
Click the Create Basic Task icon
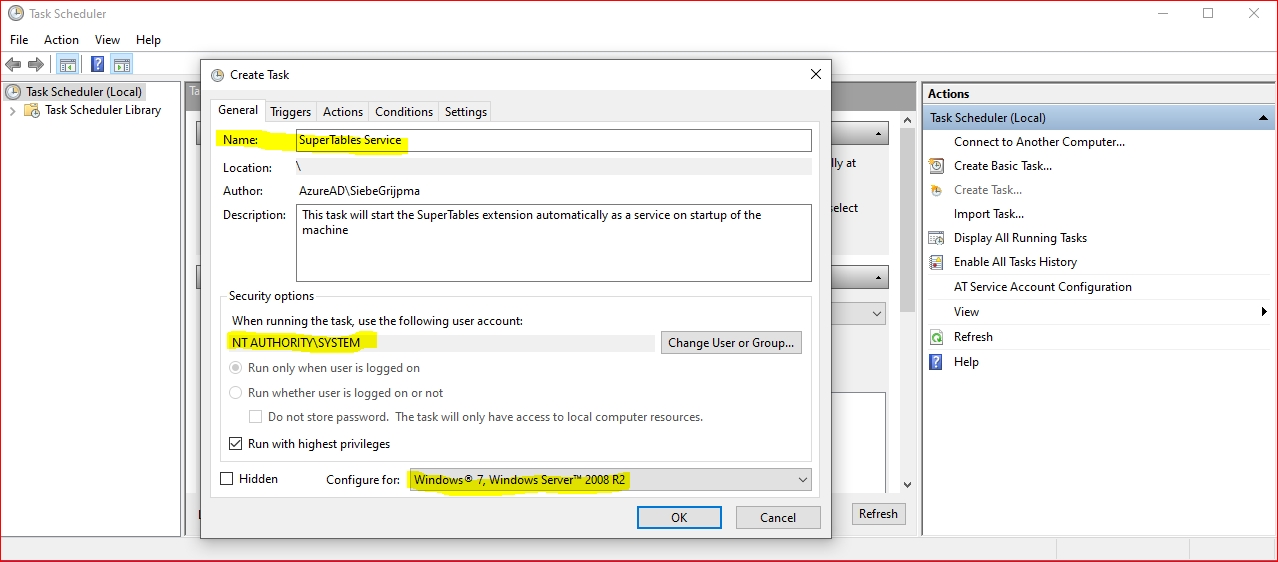coord(936,166)
